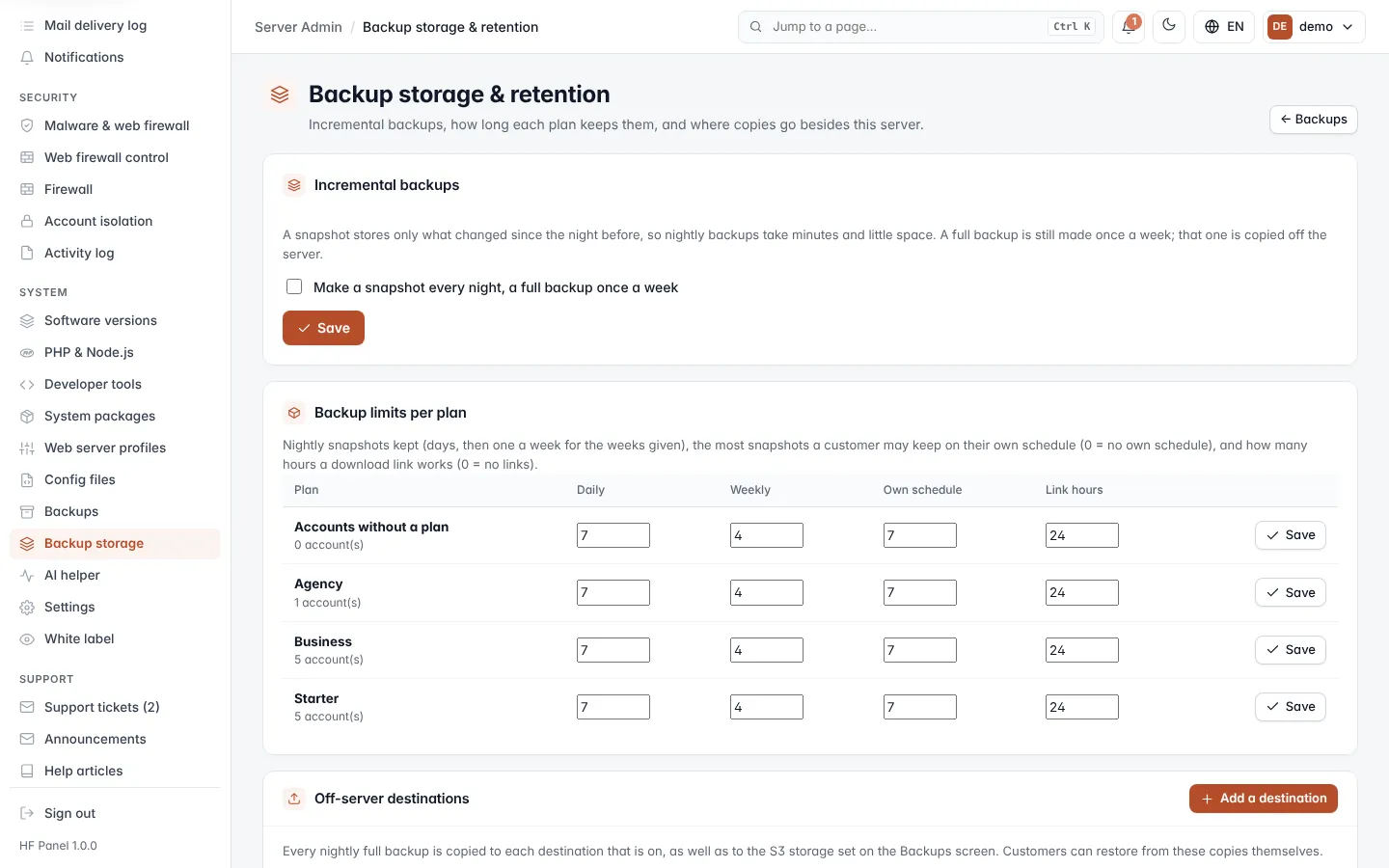Click Link hours field for Accounts without a plan
1389x868 pixels.
click(1082, 535)
